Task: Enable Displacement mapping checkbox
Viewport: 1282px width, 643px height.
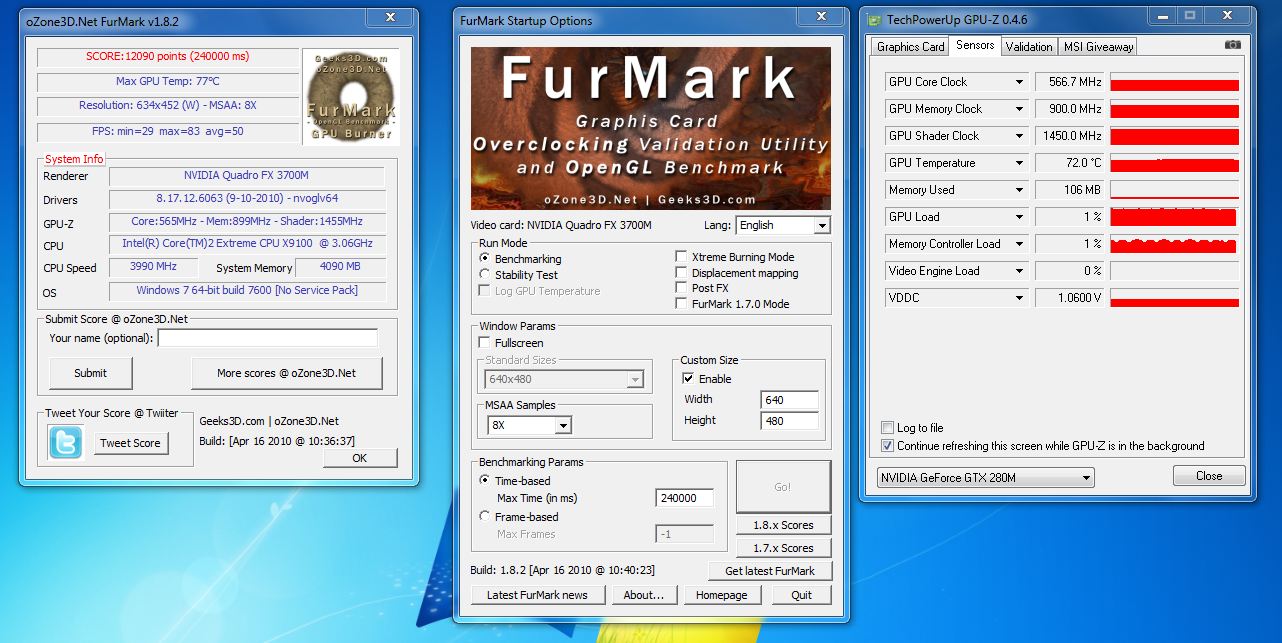Action: [682, 273]
